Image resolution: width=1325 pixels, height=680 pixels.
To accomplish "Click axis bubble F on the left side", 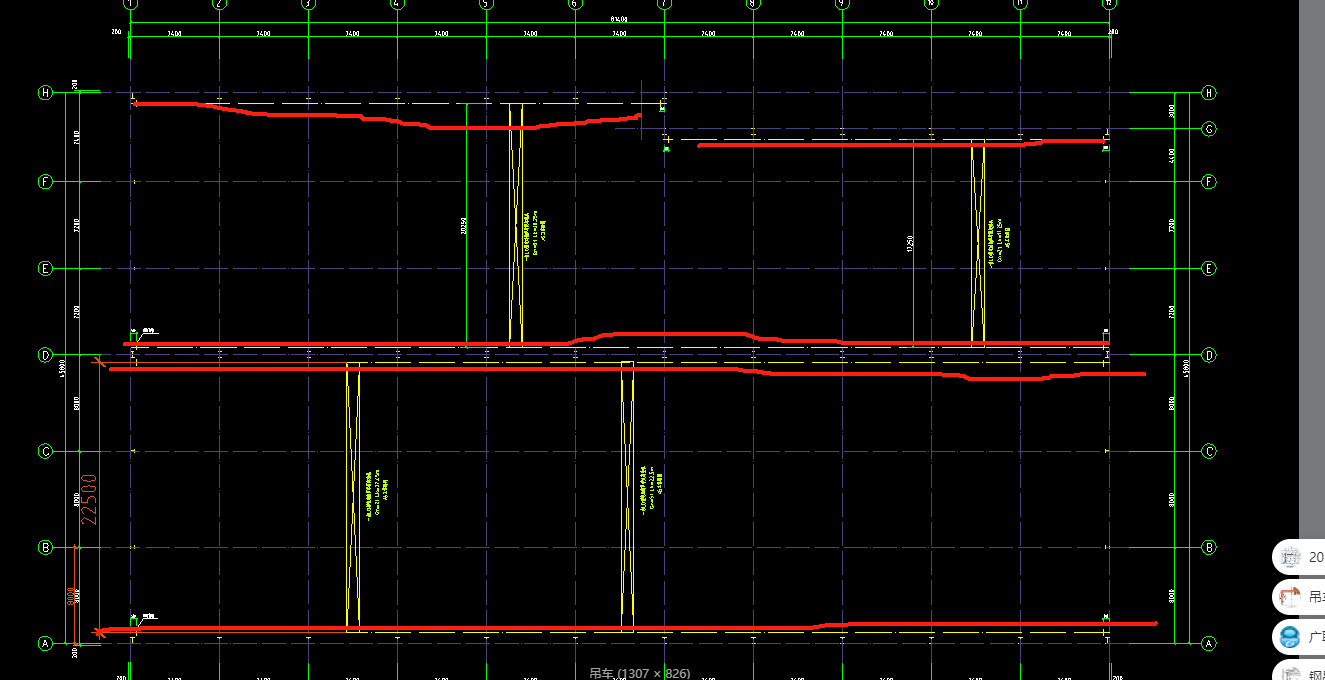I will click(45, 182).
